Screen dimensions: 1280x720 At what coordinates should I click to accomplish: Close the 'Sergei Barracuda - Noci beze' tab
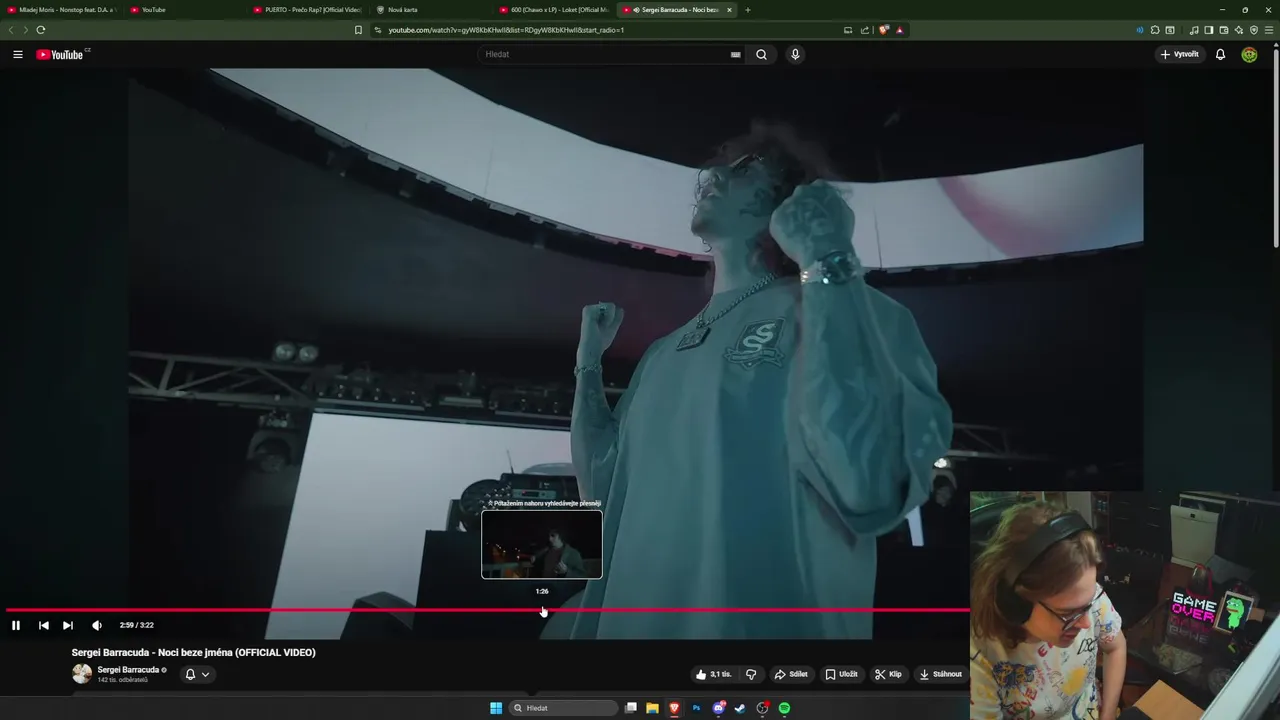tap(729, 10)
